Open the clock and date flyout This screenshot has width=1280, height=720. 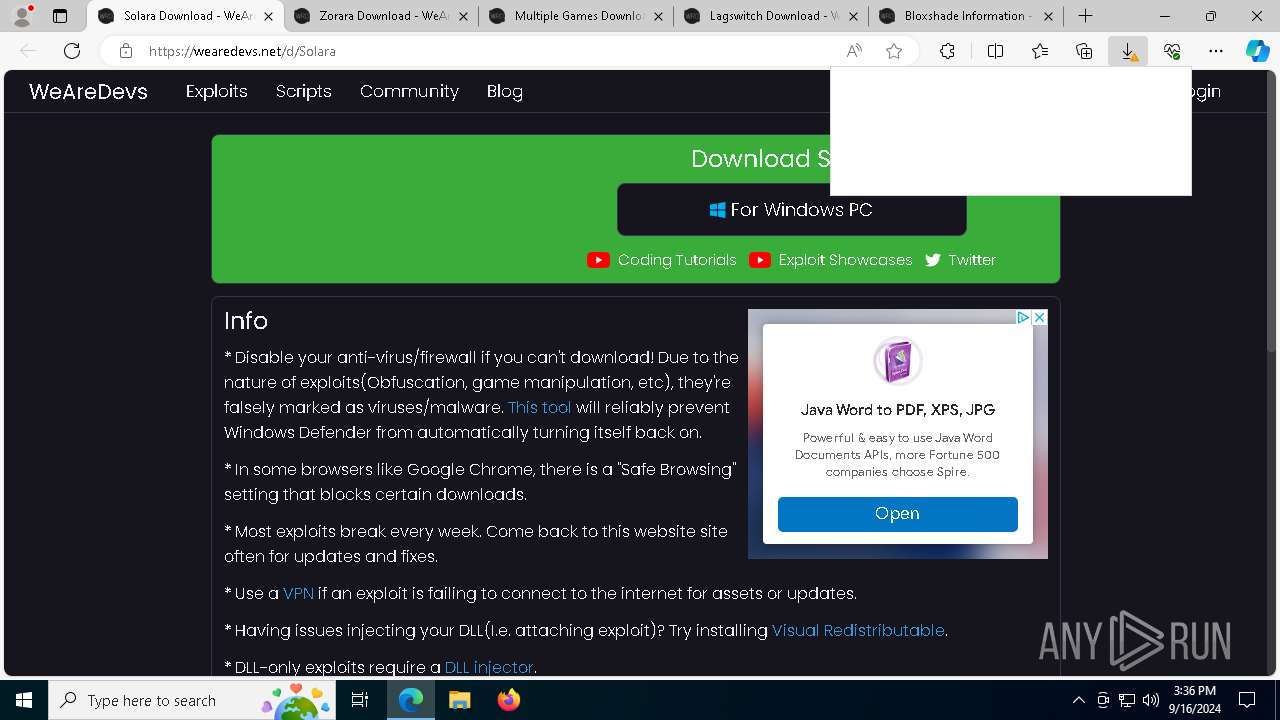1194,700
